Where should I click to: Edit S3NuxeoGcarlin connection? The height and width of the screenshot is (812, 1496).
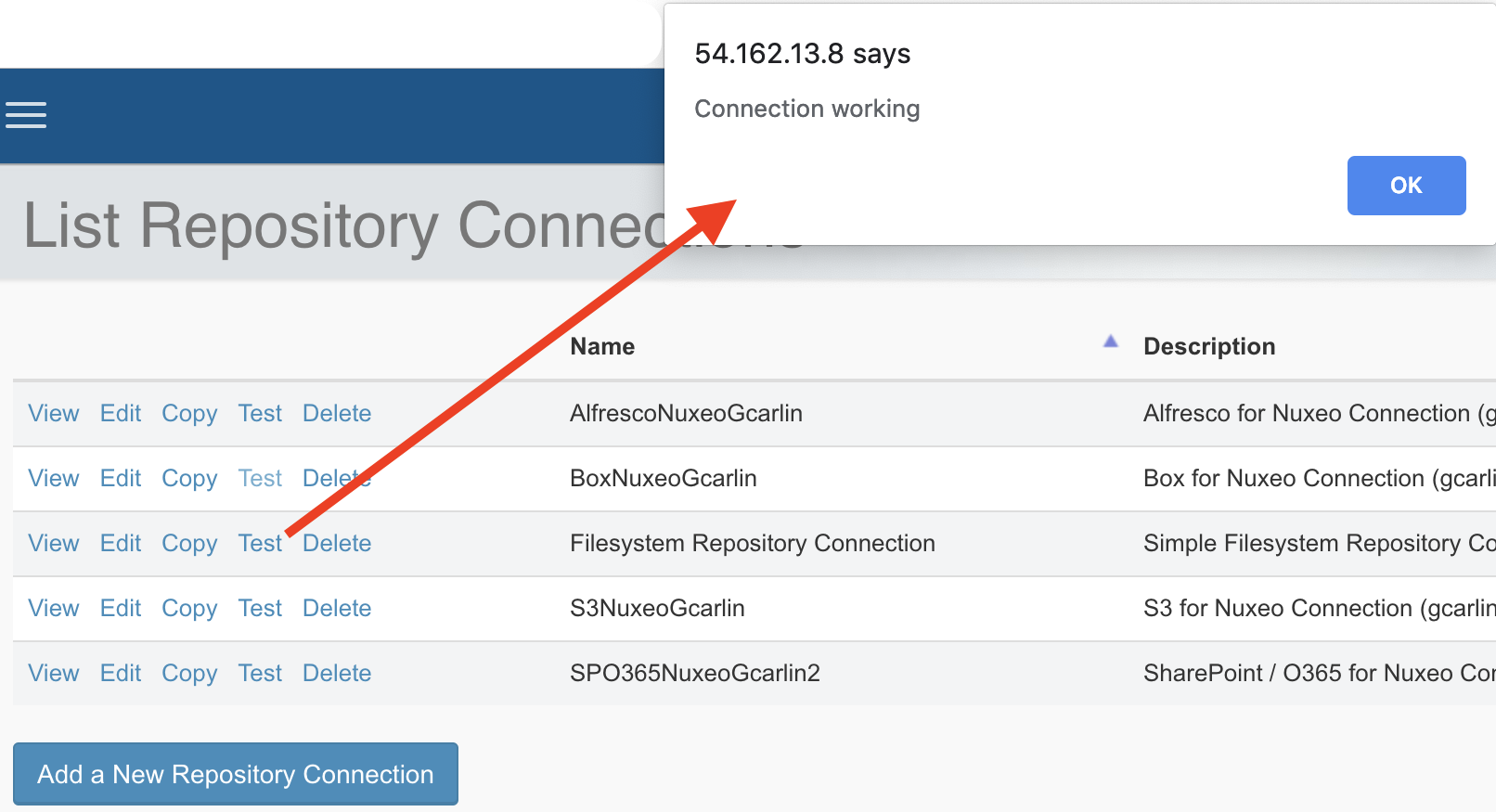tap(121, 608)
